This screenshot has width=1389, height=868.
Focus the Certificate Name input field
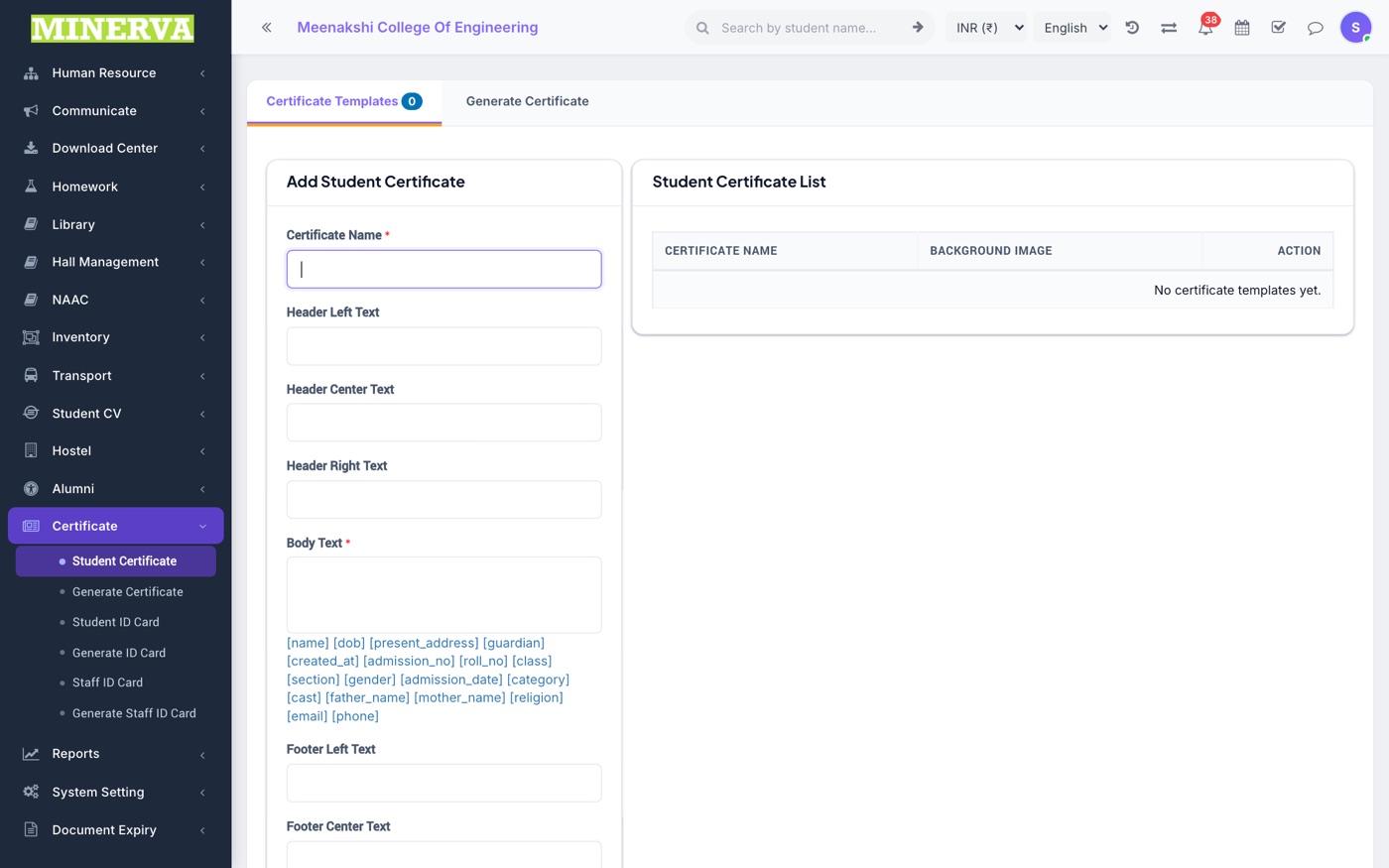pyautogui.click(x=443, y=269)
